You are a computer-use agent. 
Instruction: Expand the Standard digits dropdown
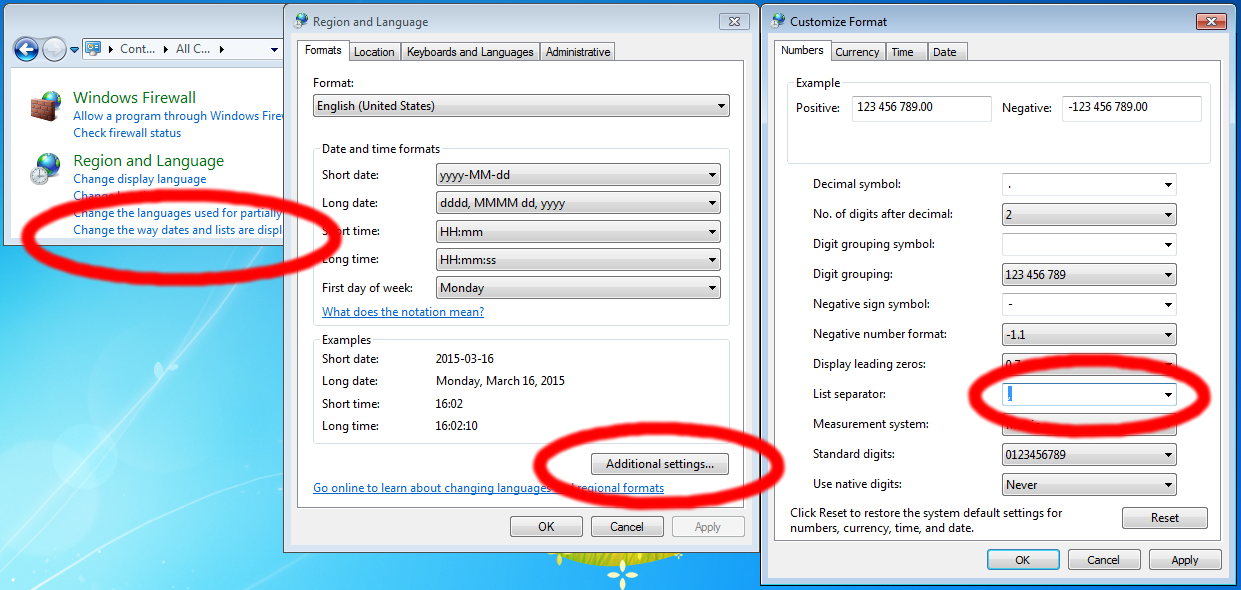pos(1089,455)
